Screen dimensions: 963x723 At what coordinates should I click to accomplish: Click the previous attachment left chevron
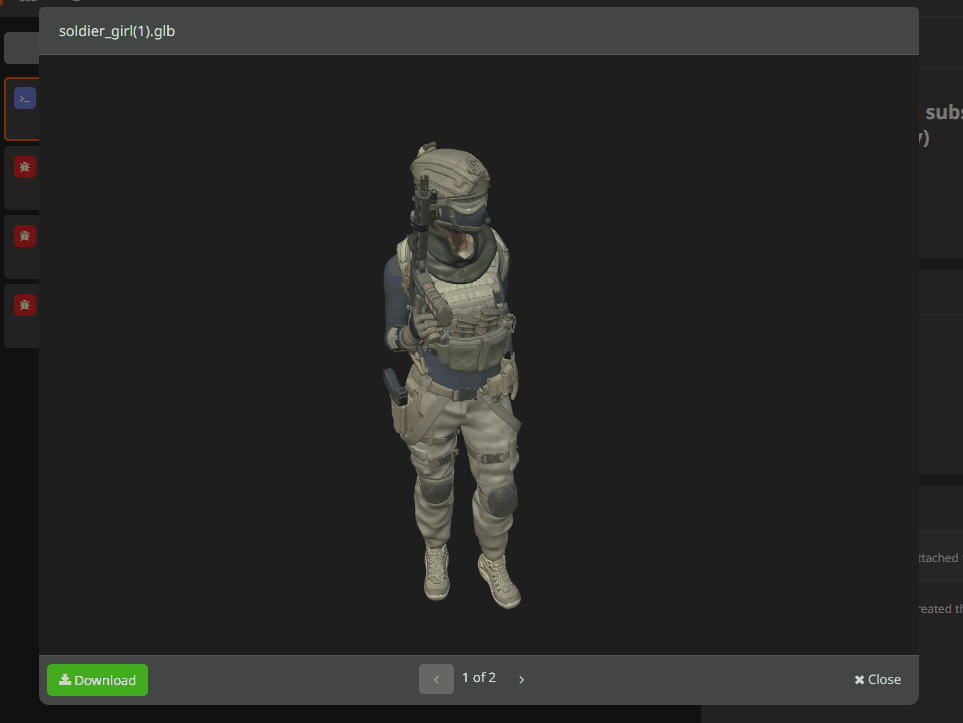(x=436, y=680)
